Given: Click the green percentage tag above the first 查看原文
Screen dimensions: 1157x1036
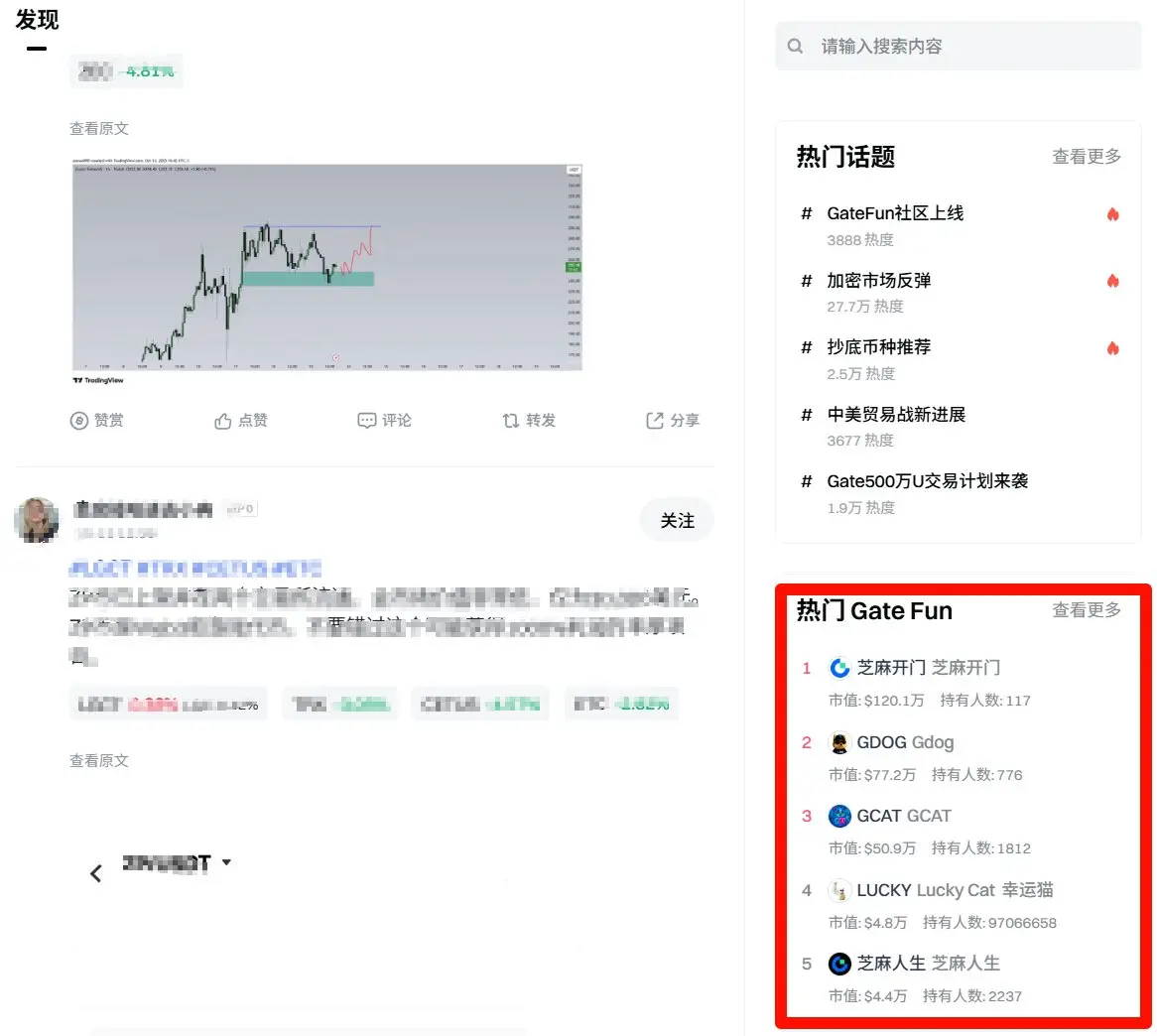Looking at the screenshot, I should click(x=126, y=71).
